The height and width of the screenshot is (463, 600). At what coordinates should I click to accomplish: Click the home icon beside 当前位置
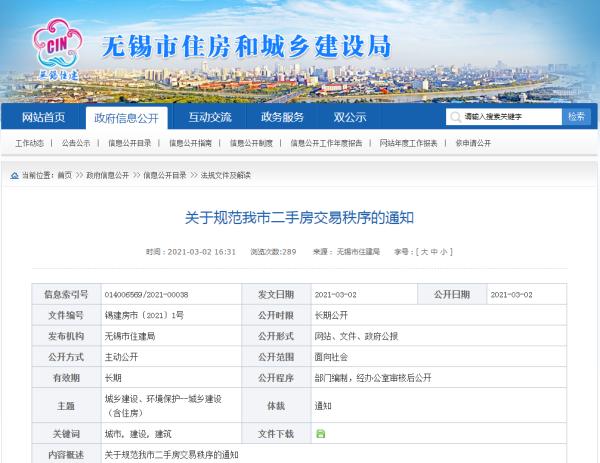(14, 175)
